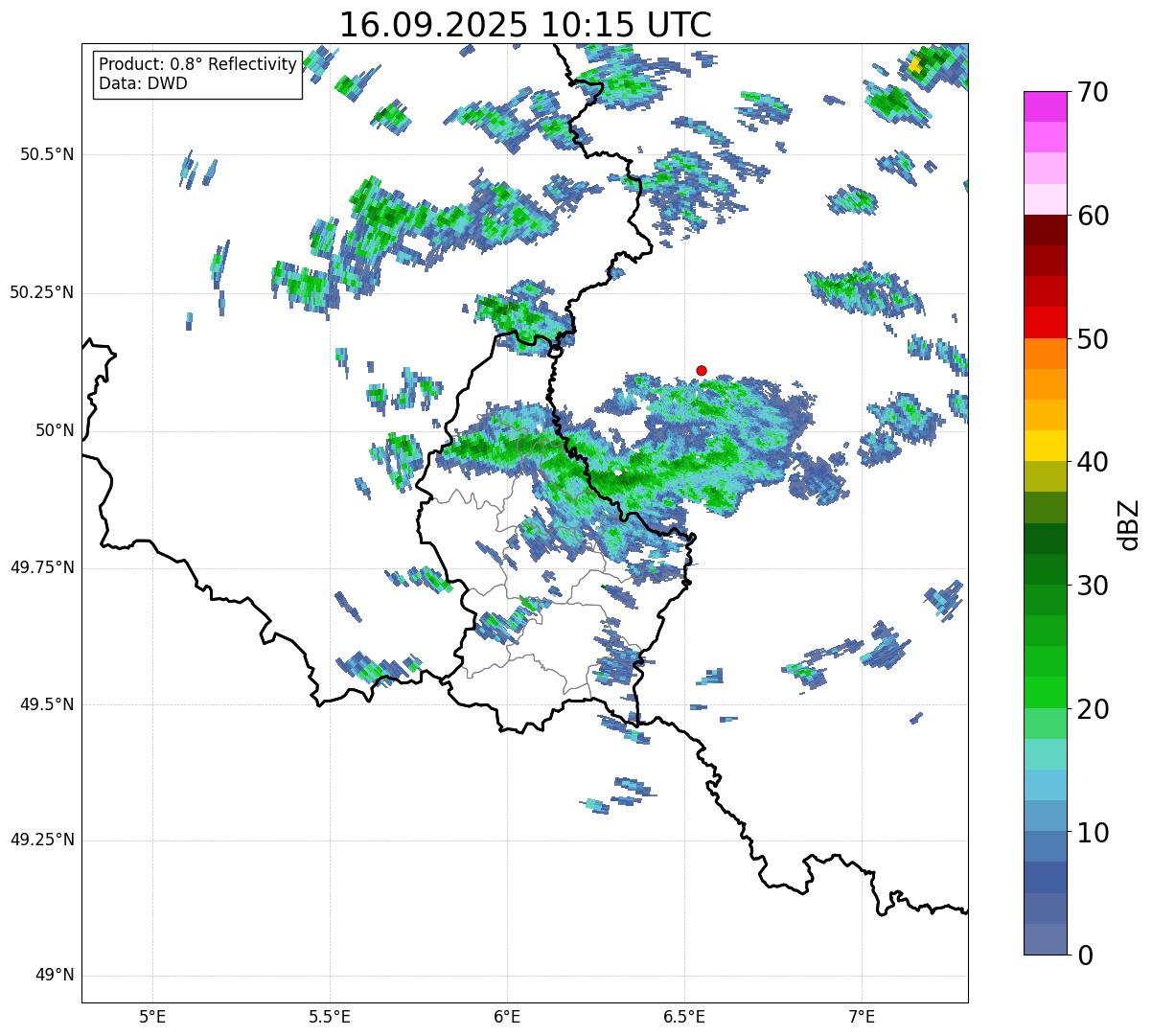Click the longitude label 5.5°E
The height and width of the screenshot is (1036, 1152).
330,1016
